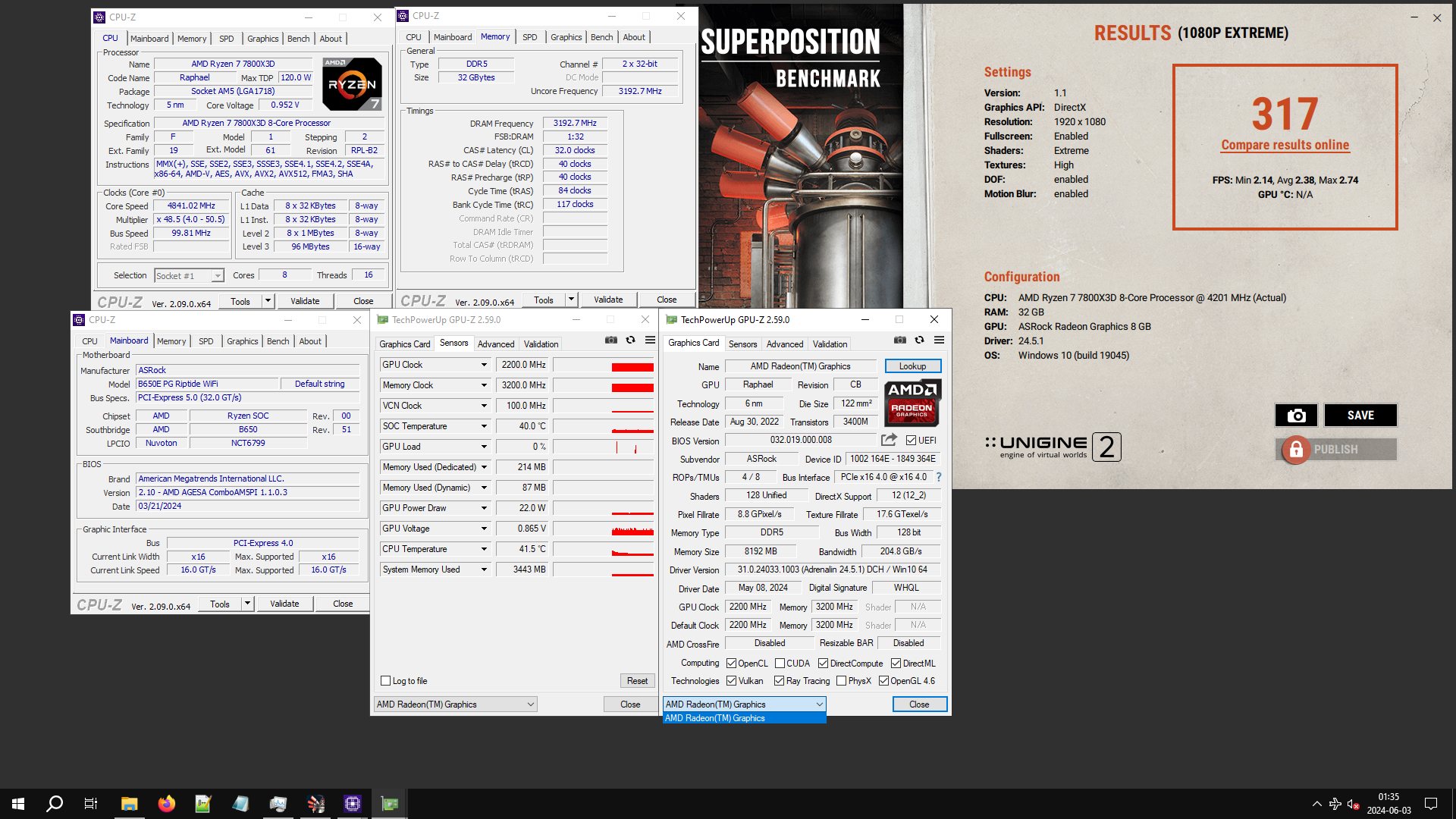Open Task View on the taskbar
1456x819 pixels.
(x=91, y=804)
